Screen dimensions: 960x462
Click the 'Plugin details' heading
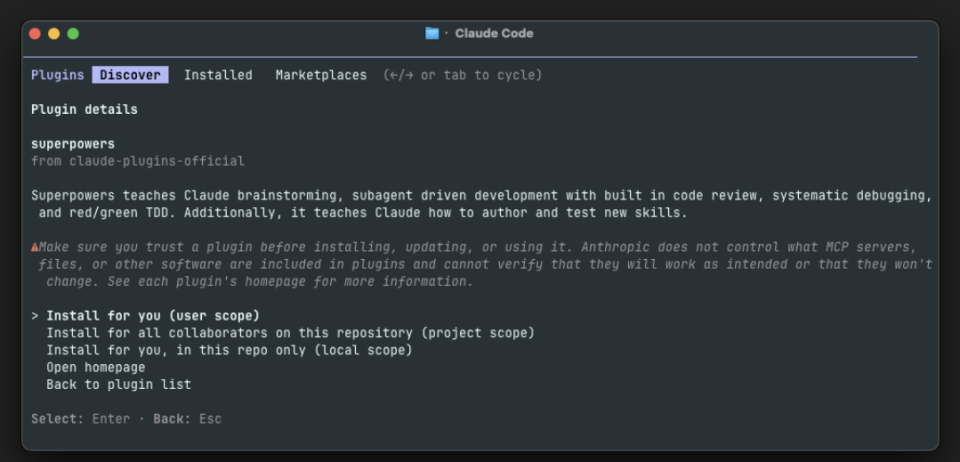click(x=84, y=110)
